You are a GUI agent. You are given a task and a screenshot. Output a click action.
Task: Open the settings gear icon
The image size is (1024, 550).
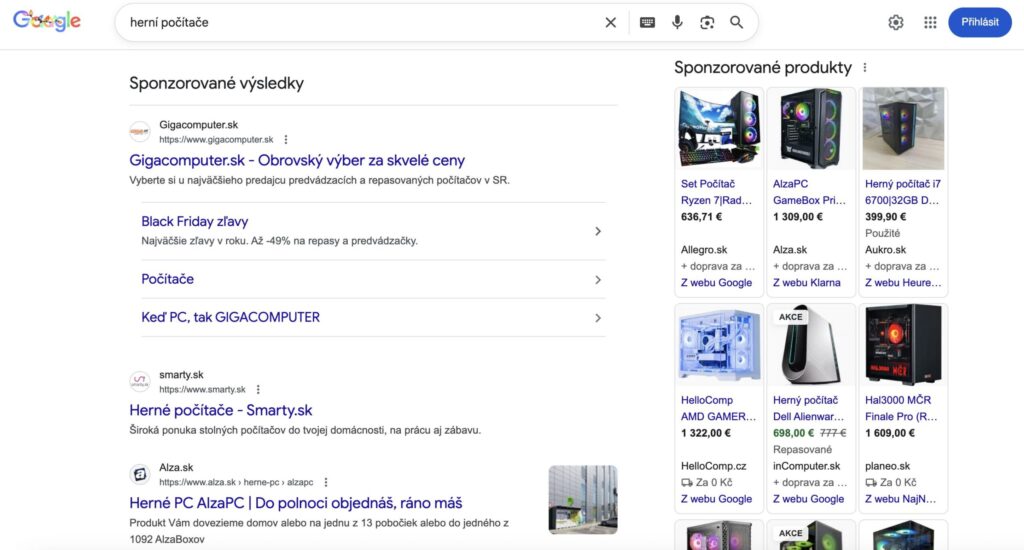click(x=895, y=22)
